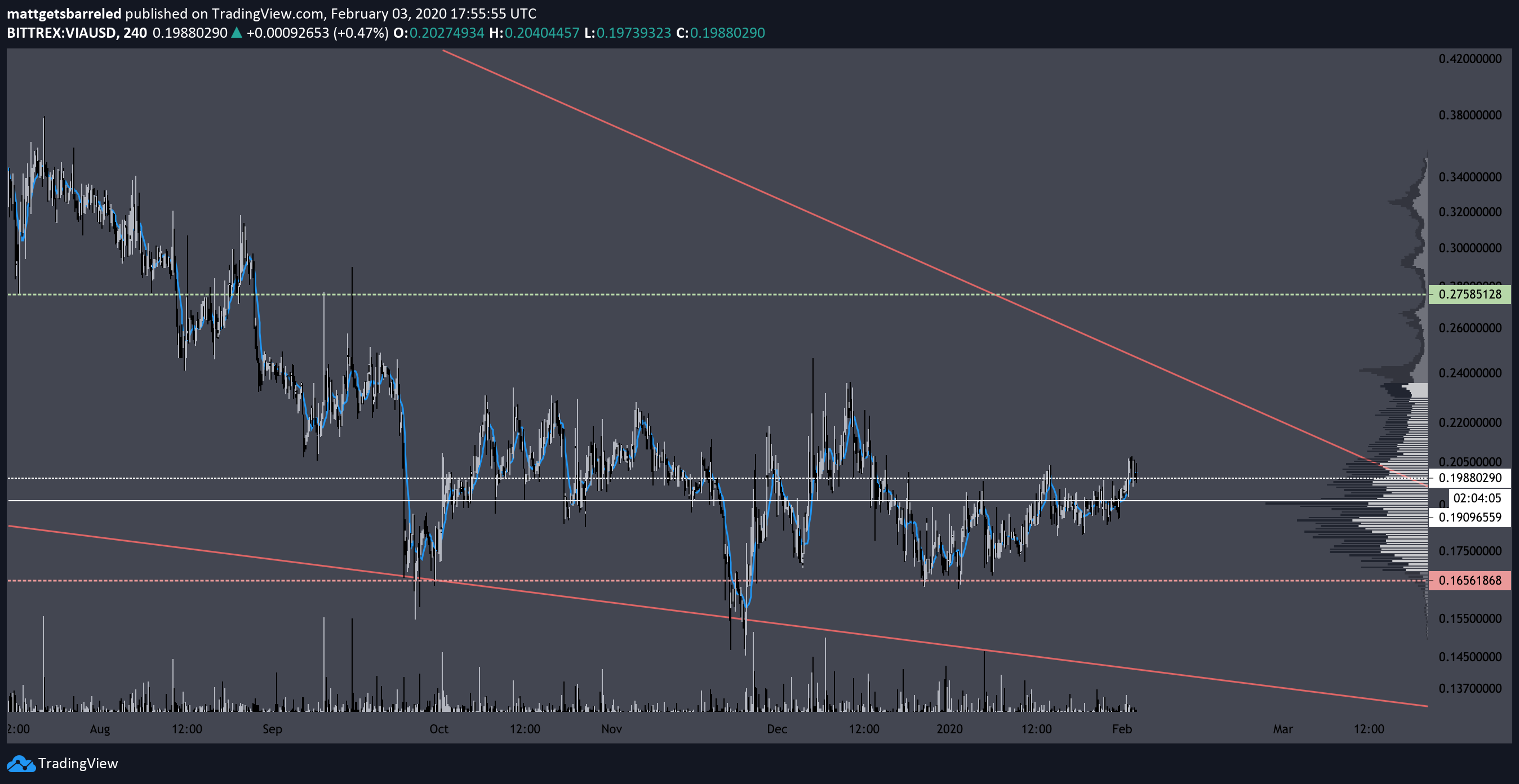The height and width of the screenshot is (784, 1519).
Task: Click the red 0.16561868 price label
Action: pos(1469,581)
